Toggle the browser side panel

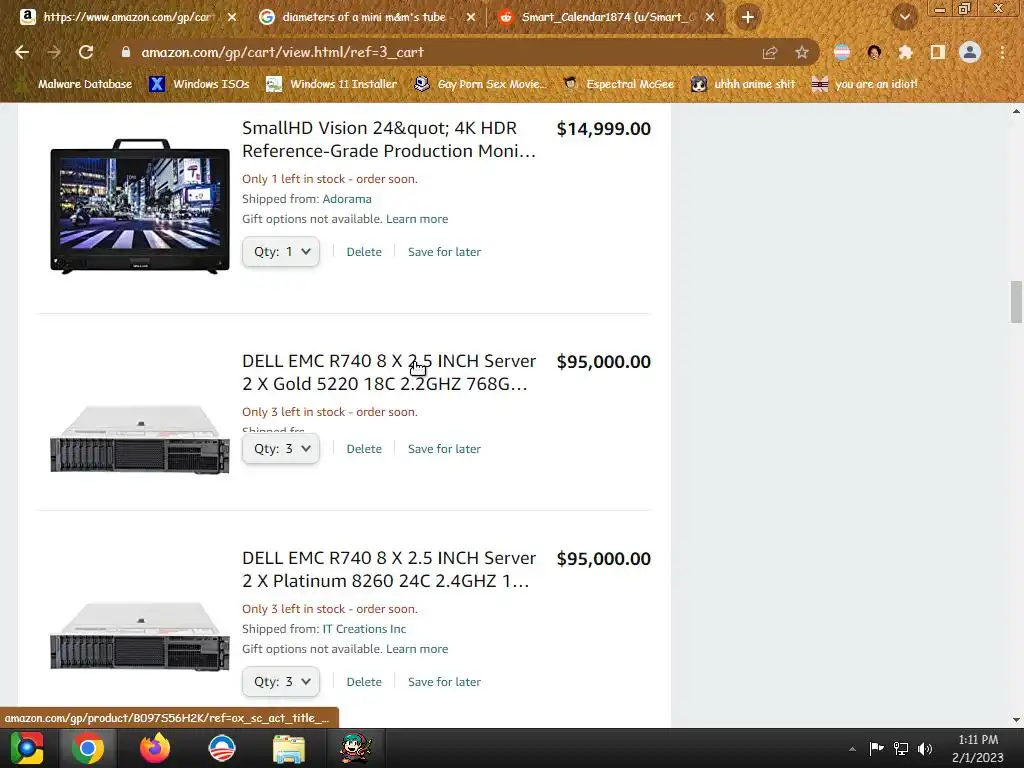click(x=938, y=52)
